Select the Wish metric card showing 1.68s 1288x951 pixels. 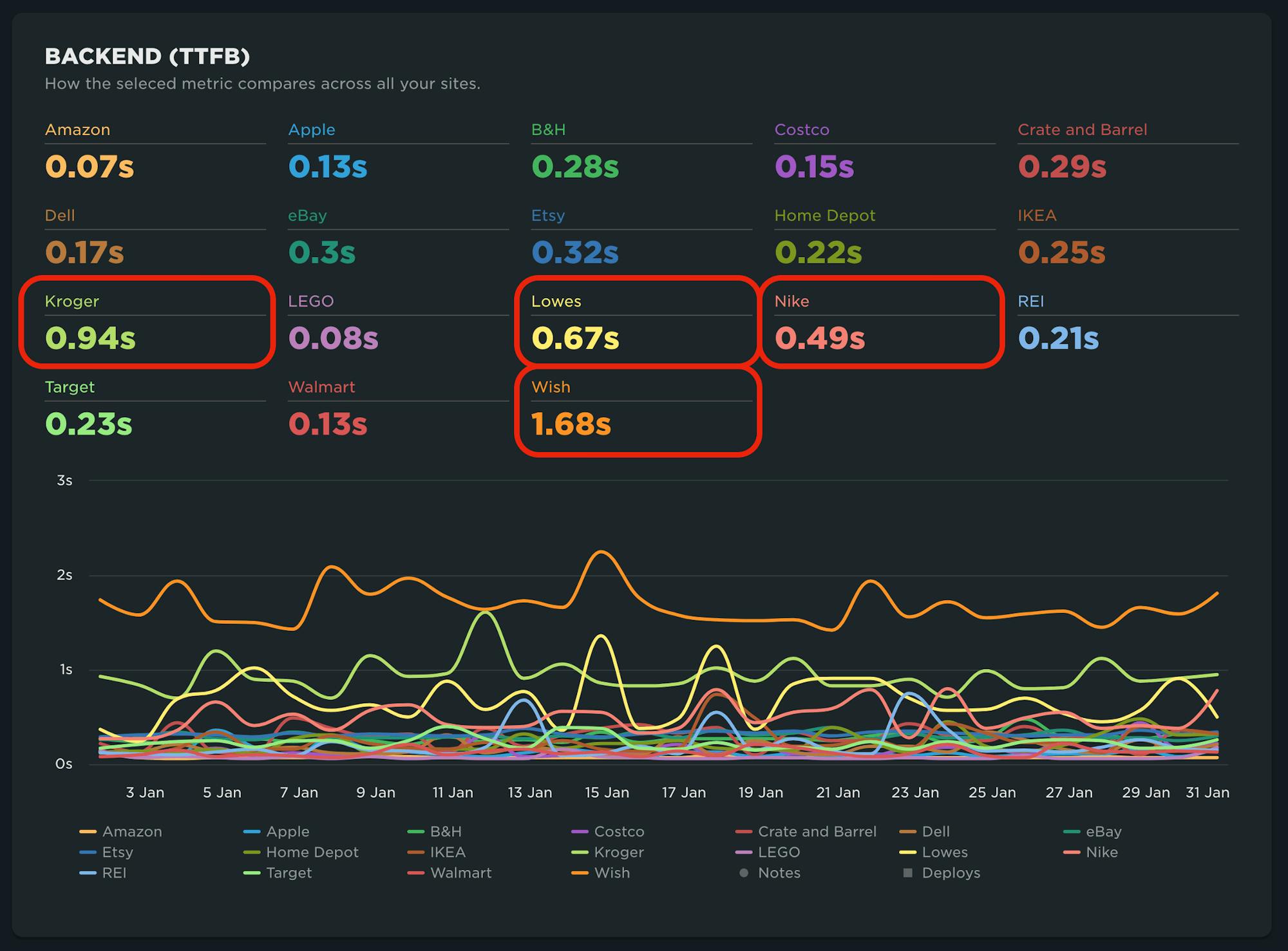(x=638, y=410)
